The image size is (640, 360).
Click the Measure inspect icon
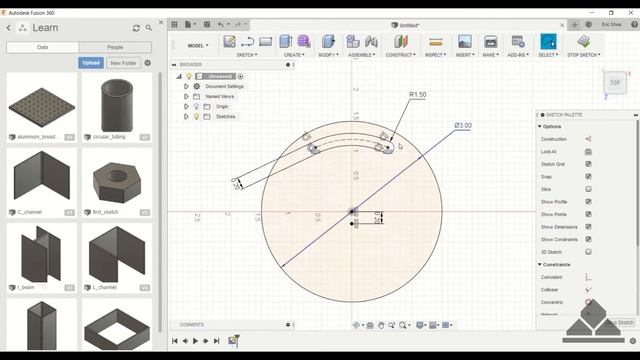[436, 42]
